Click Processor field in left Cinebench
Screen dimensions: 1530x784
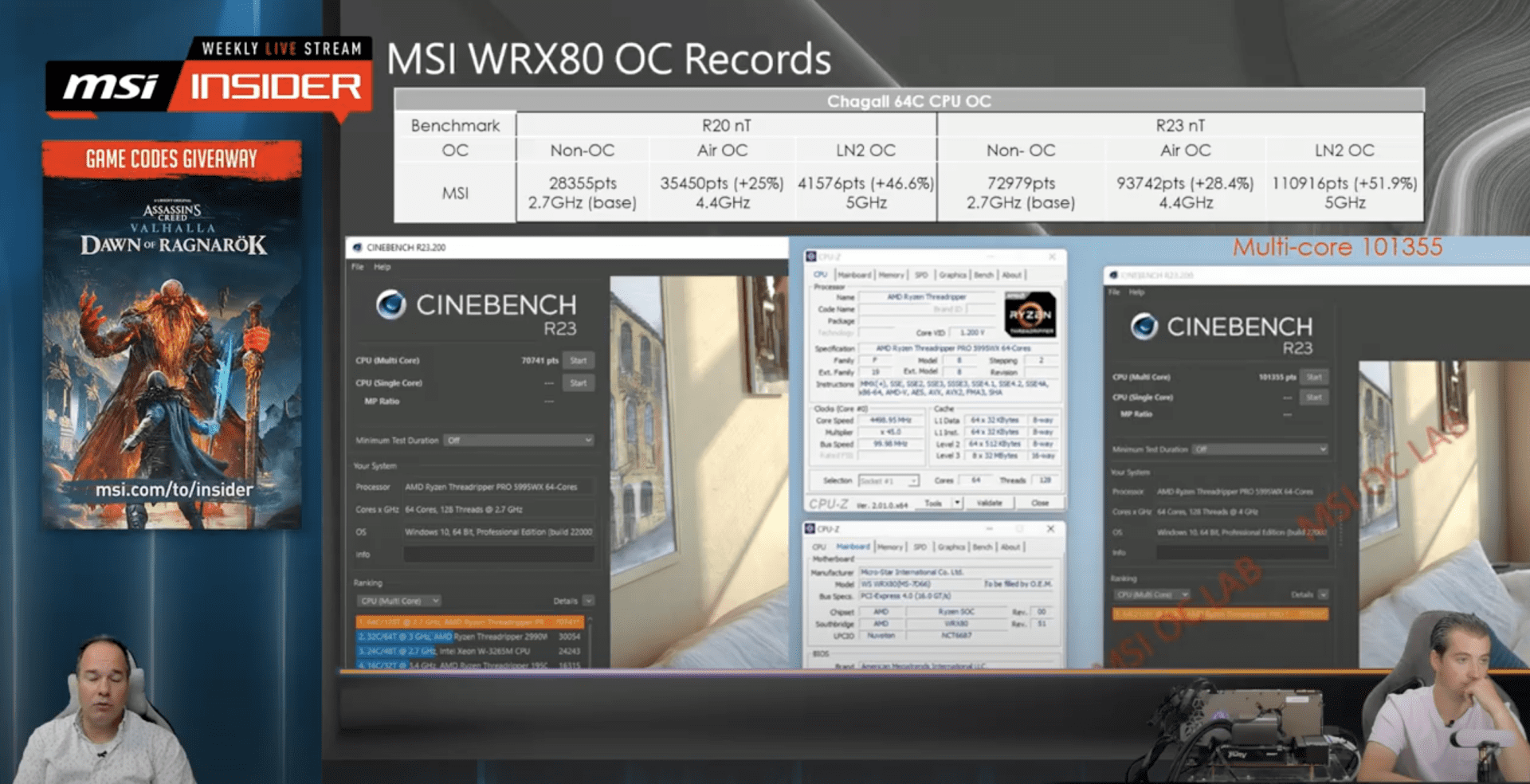tap(499, 487)
